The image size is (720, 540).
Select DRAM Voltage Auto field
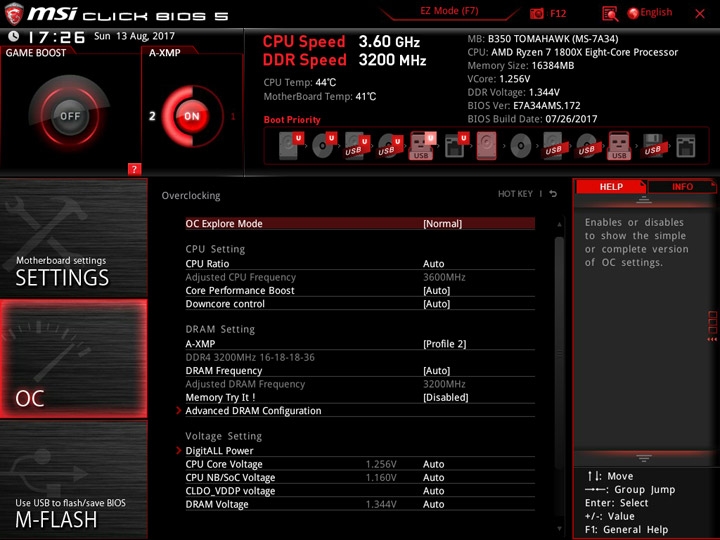tap(433, 504)
